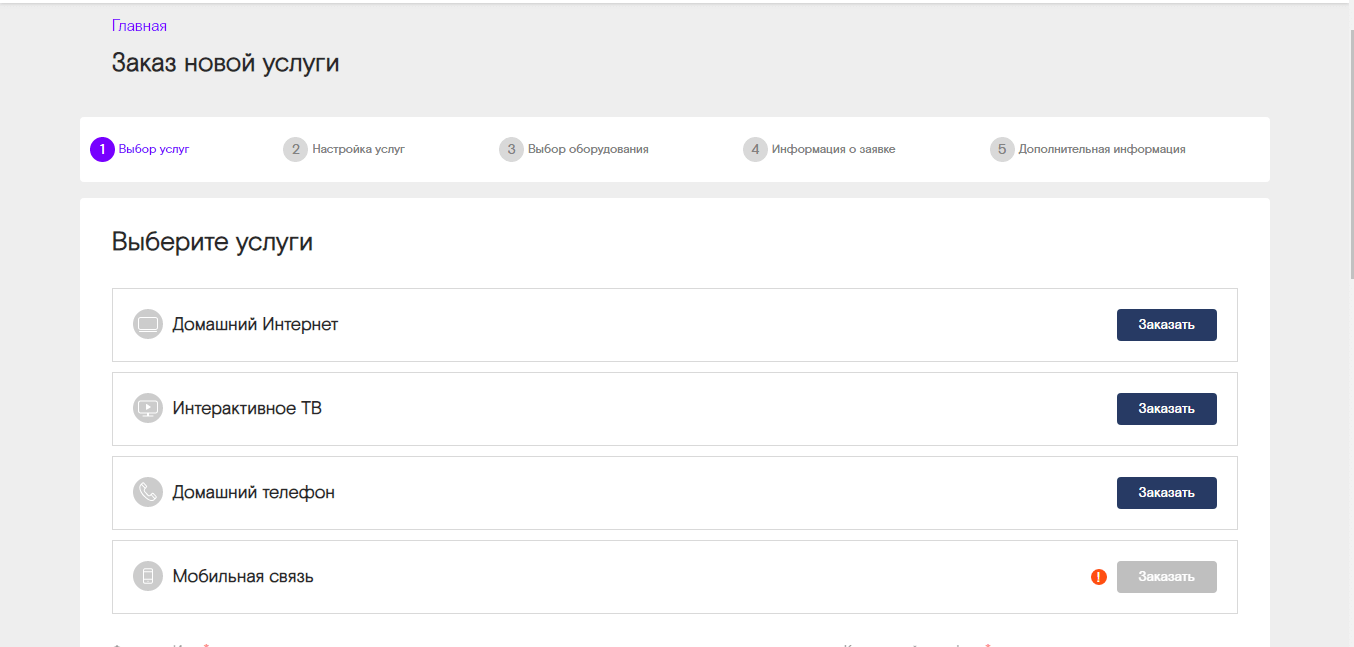
Task: Click the Мобильная связь smartphone icon
Action: [148, 576]
